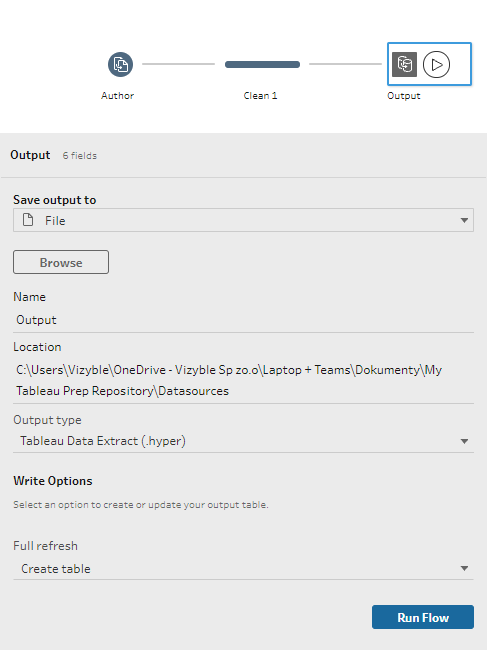
Task: Click the Location path field
Action: point(243,380)
